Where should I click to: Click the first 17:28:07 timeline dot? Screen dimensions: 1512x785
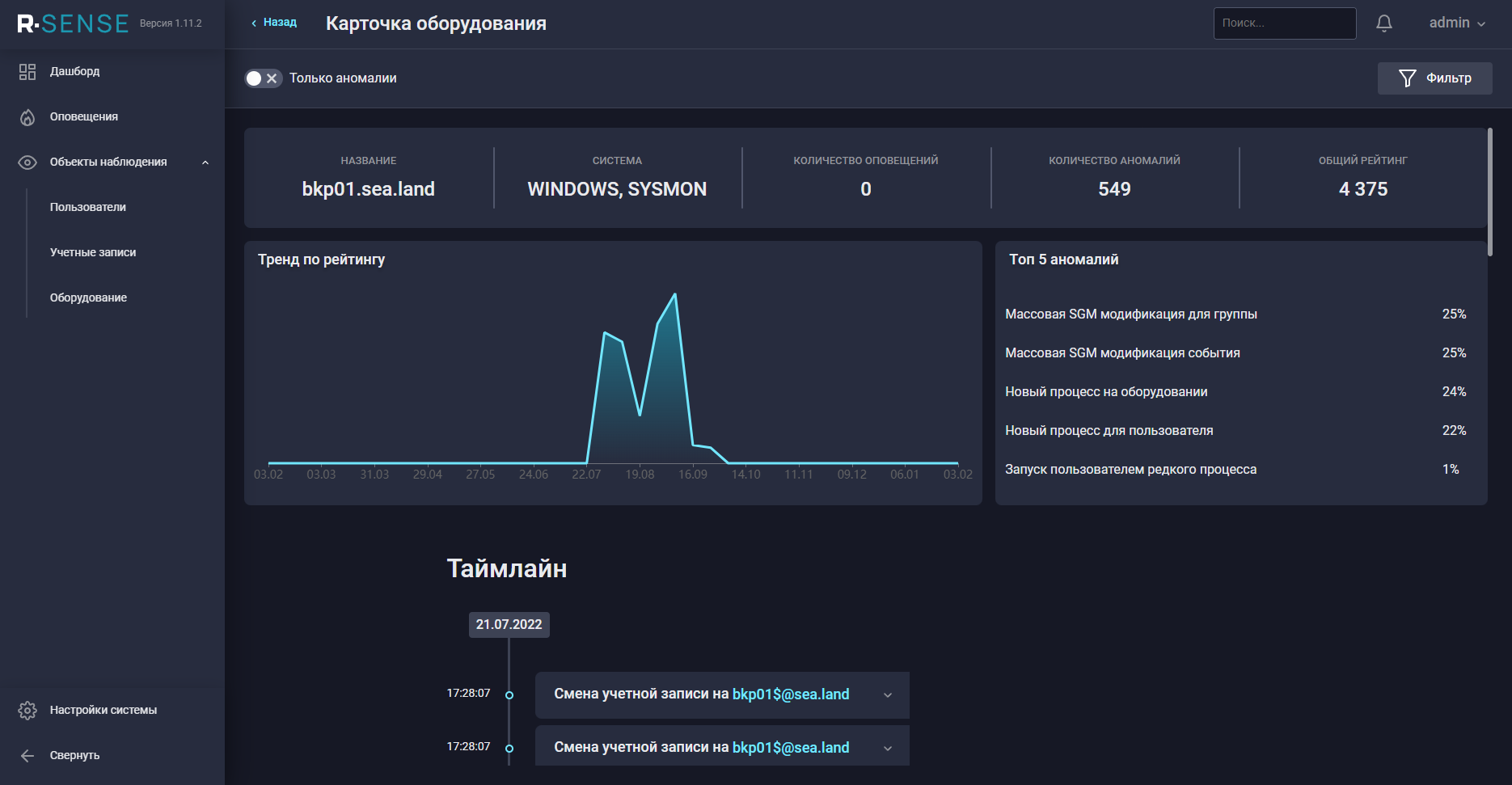pyautogui.click(x=509, y=695)
